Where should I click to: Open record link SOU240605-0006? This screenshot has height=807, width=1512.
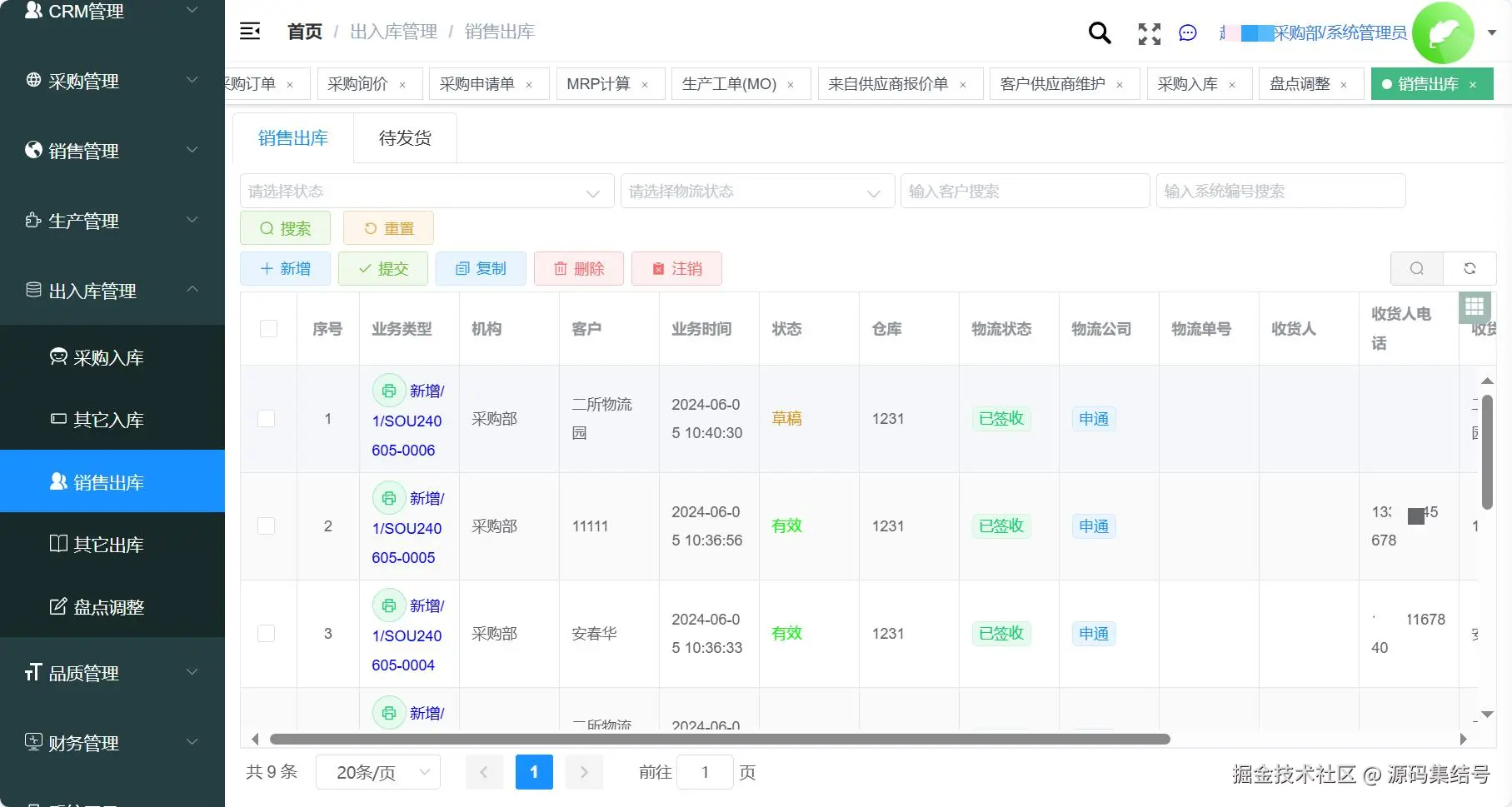click(x=407, y=435)
